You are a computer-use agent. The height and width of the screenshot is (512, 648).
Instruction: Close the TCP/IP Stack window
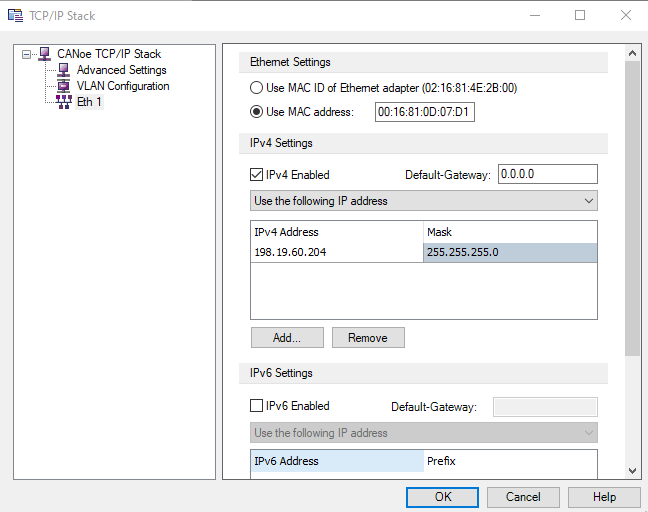coord(626,15)
